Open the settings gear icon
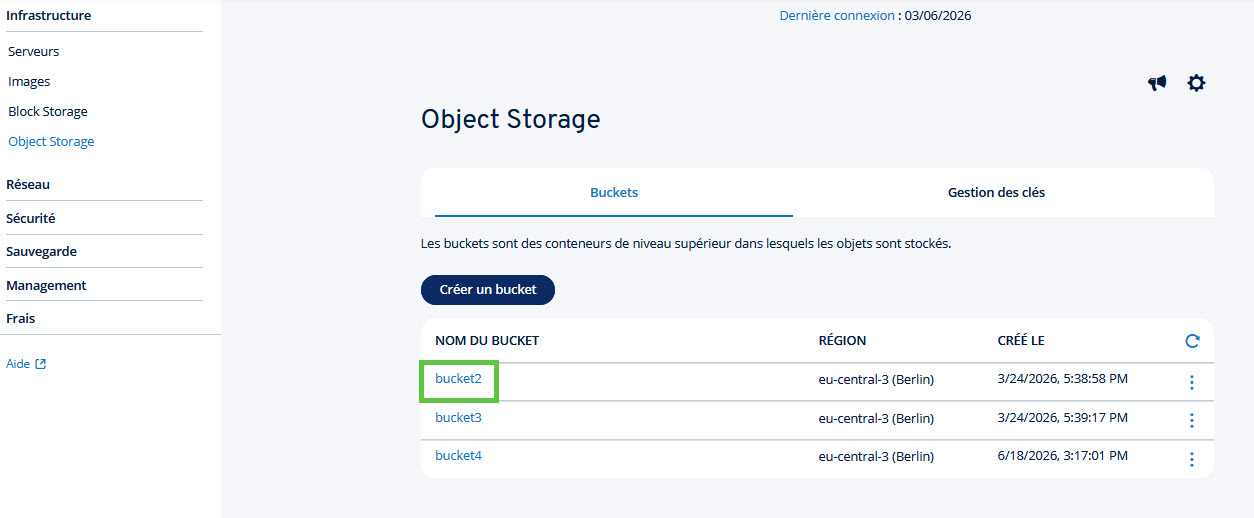This screenshot has width=1254, height=518. click(x=1196, y=83)
